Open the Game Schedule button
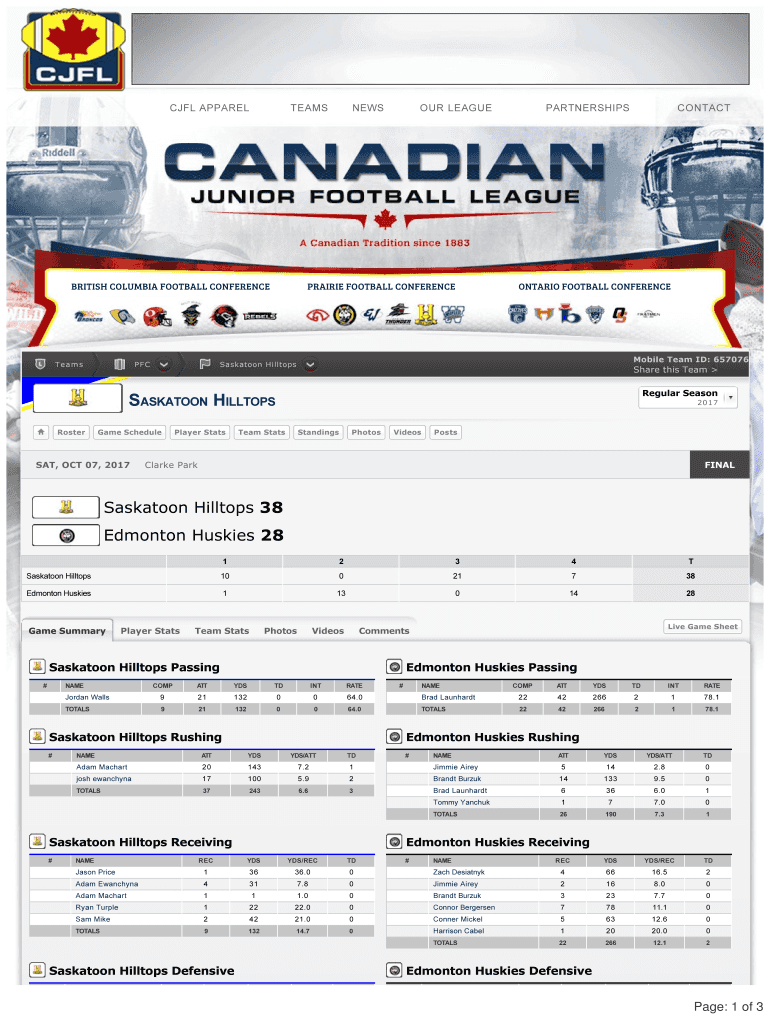The image size is (770, 1024). pos(129,432)
